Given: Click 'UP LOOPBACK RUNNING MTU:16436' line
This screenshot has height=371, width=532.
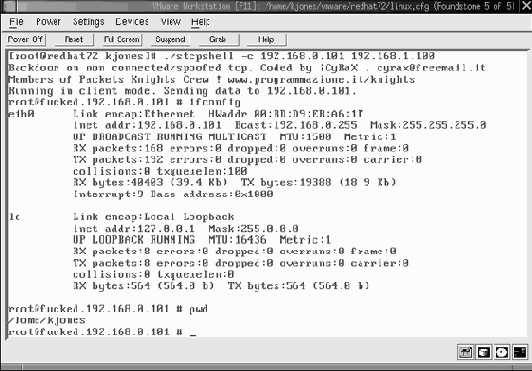Looking at the screenshot, I should [202, 240].
